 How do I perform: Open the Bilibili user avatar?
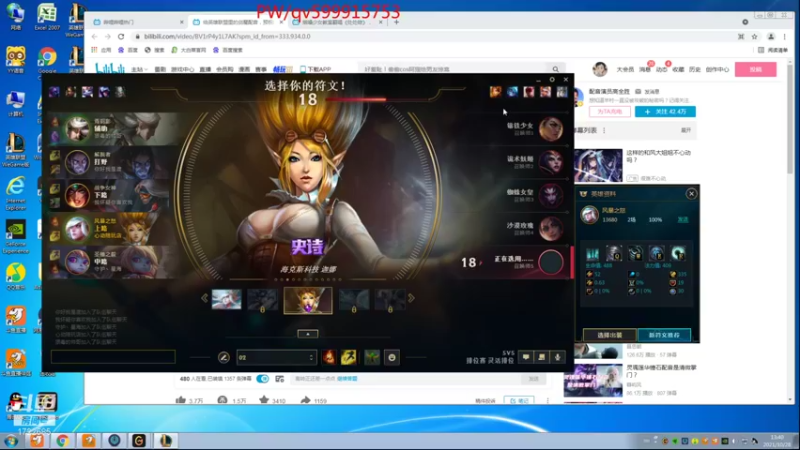[600, 69]
